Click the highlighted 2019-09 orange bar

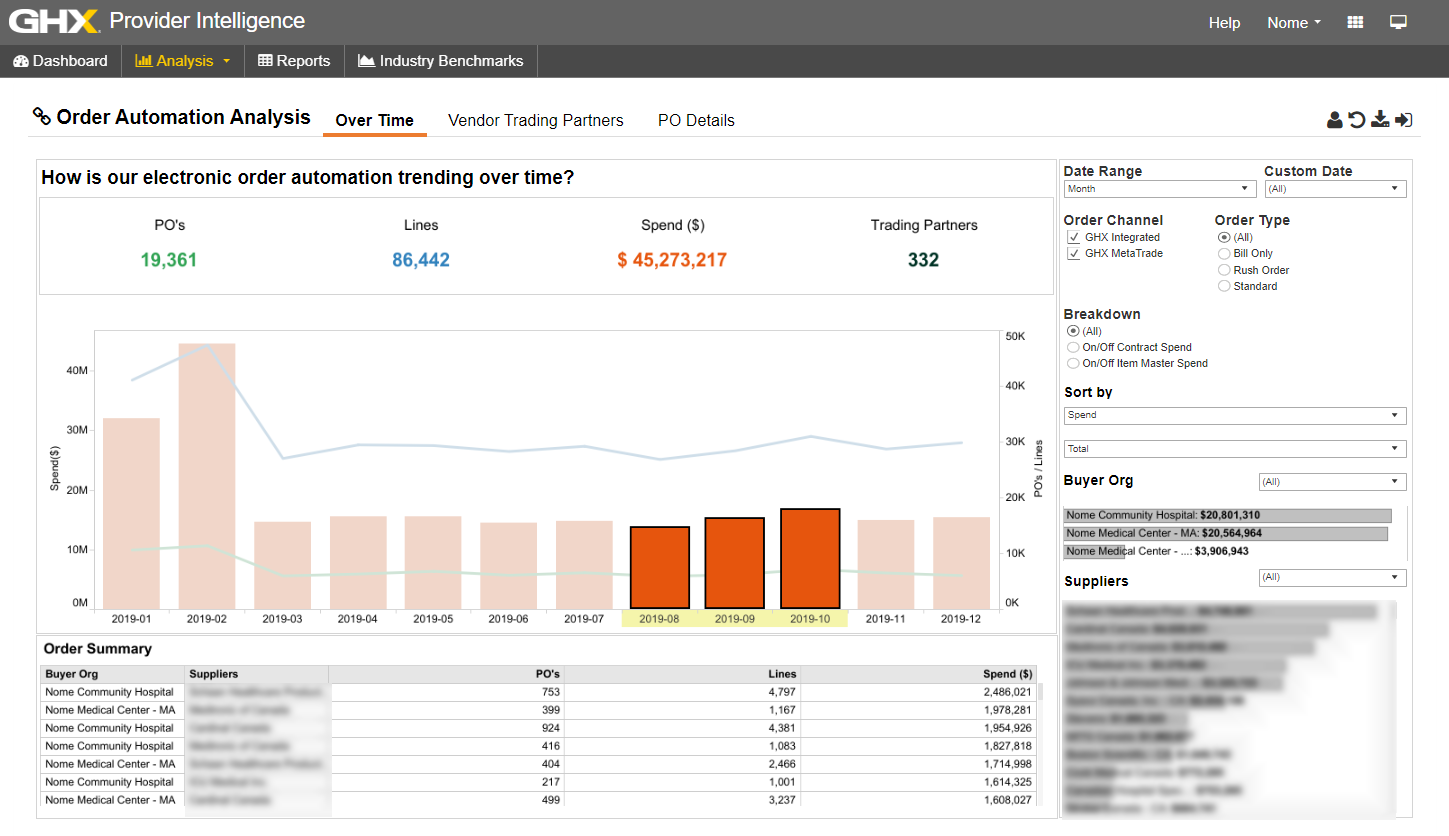point(734,562)
